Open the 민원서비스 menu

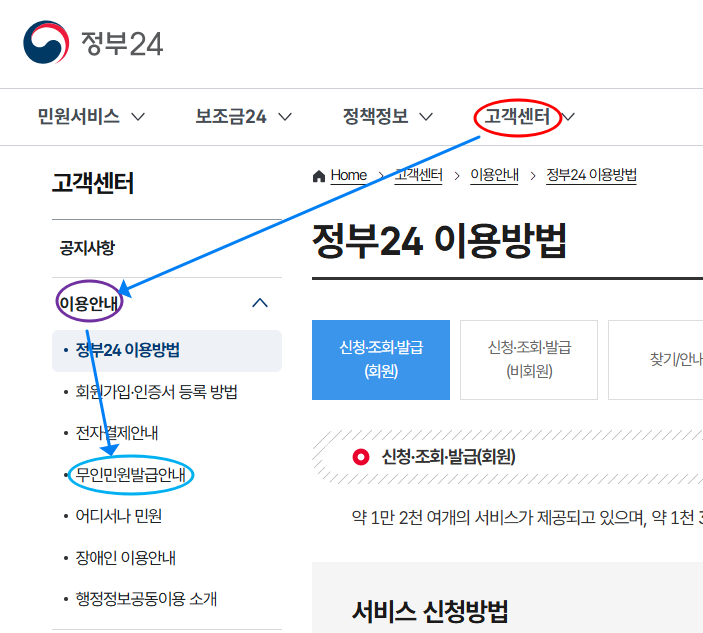coord(78,117)
